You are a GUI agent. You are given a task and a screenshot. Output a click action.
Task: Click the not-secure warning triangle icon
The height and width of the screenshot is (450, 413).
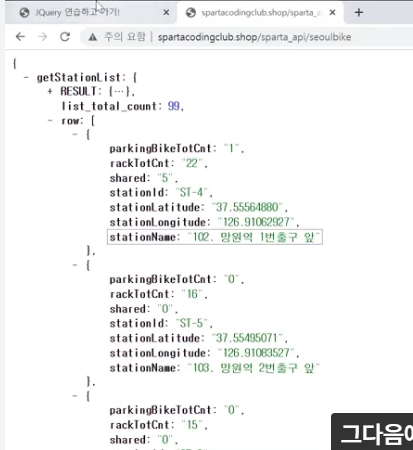(93, 37)
